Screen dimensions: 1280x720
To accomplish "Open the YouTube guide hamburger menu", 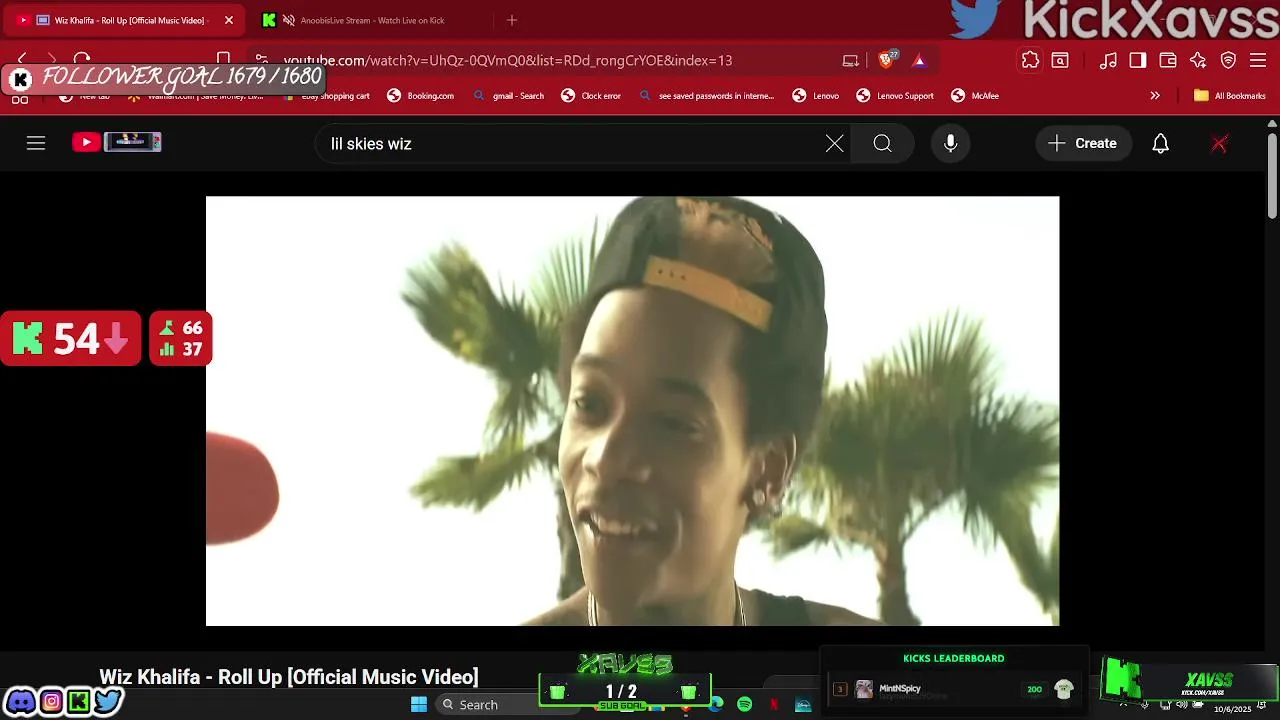I will (x=36, y=143).
